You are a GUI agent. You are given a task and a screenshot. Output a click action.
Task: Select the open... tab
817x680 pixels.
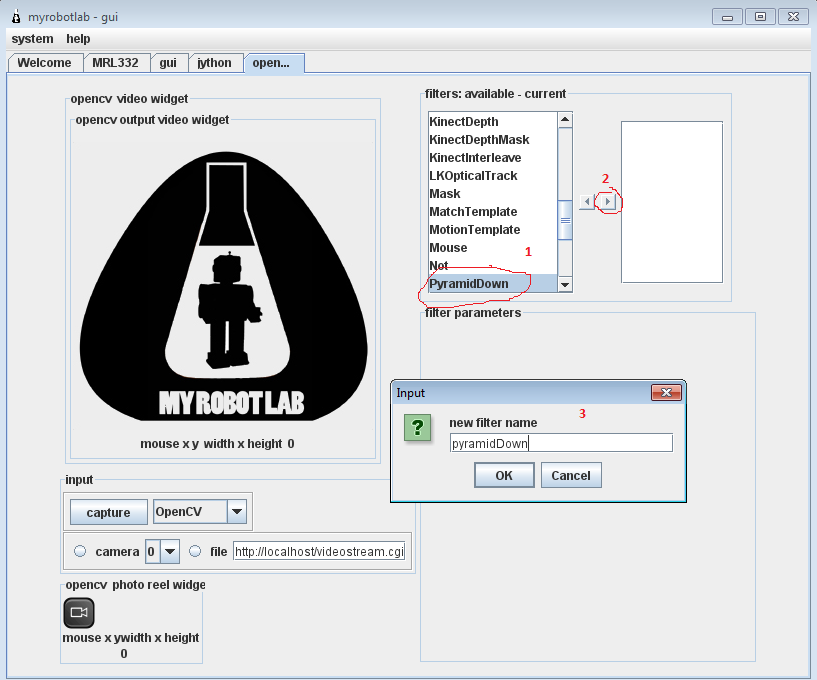[x=274, y=63]
